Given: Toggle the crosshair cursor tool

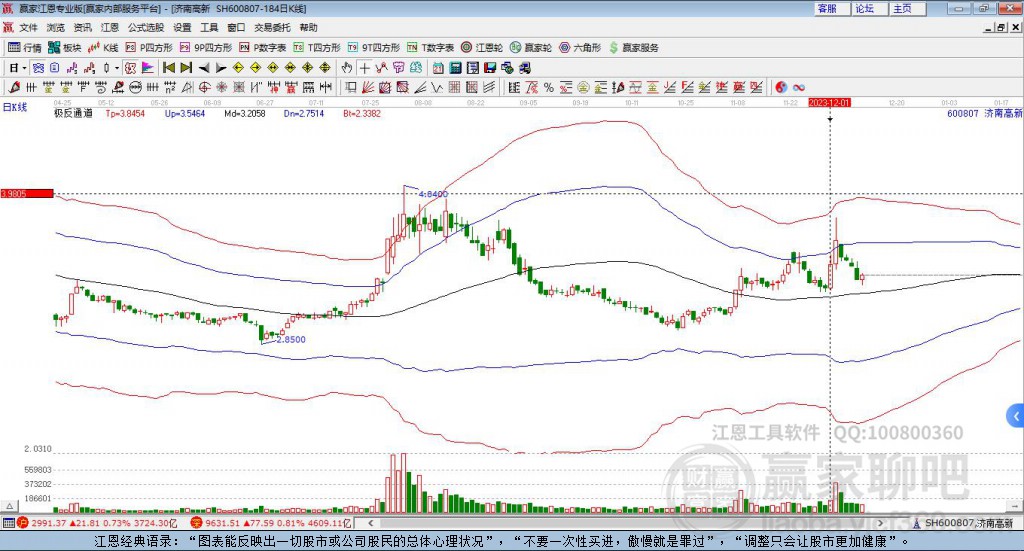Looking at the screenshot, I should click(x=364, y=68).
